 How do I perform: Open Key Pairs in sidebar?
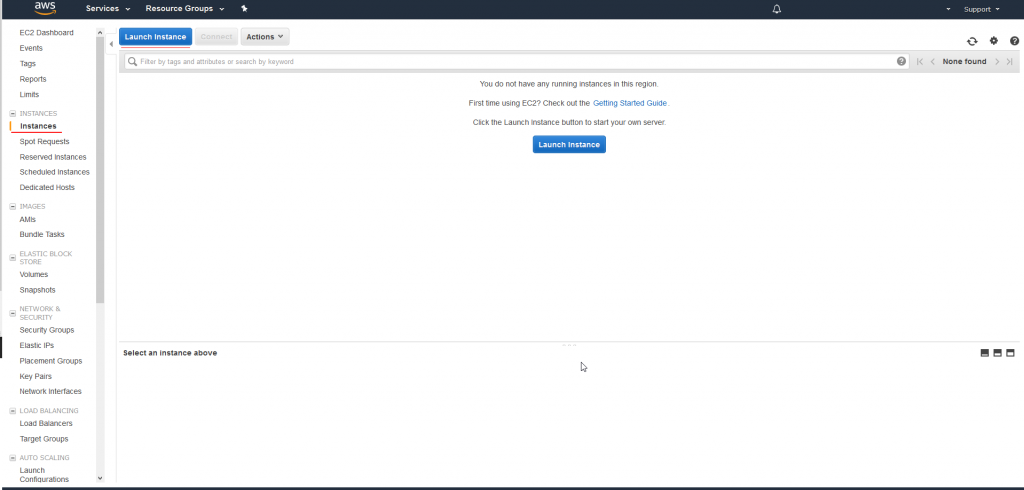[35, 377]
